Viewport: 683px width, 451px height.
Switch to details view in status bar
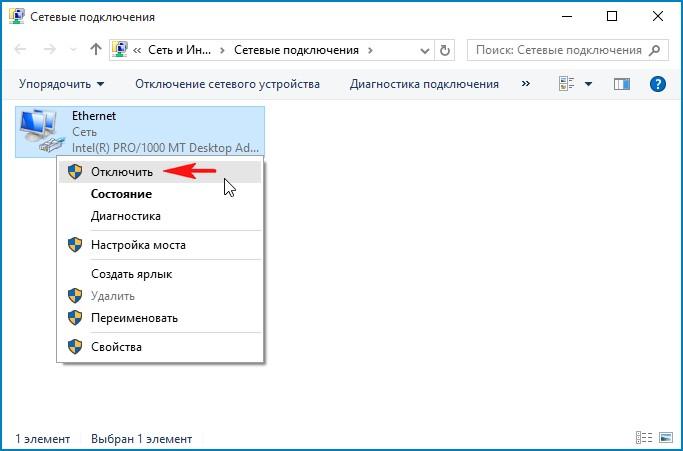(644, 437)
